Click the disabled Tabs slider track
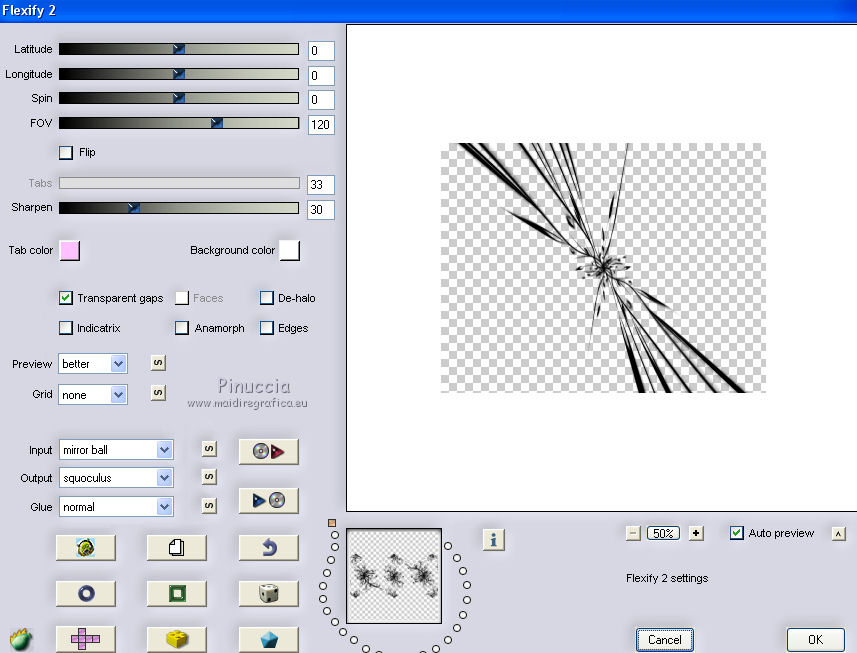 pos(179,183)
